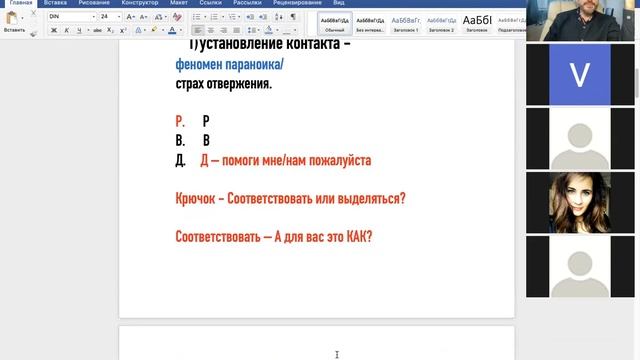Click the line 'Д – помоги мне/нам пожалуйста'
Screen dimensions: 640x360
(286, 160)
